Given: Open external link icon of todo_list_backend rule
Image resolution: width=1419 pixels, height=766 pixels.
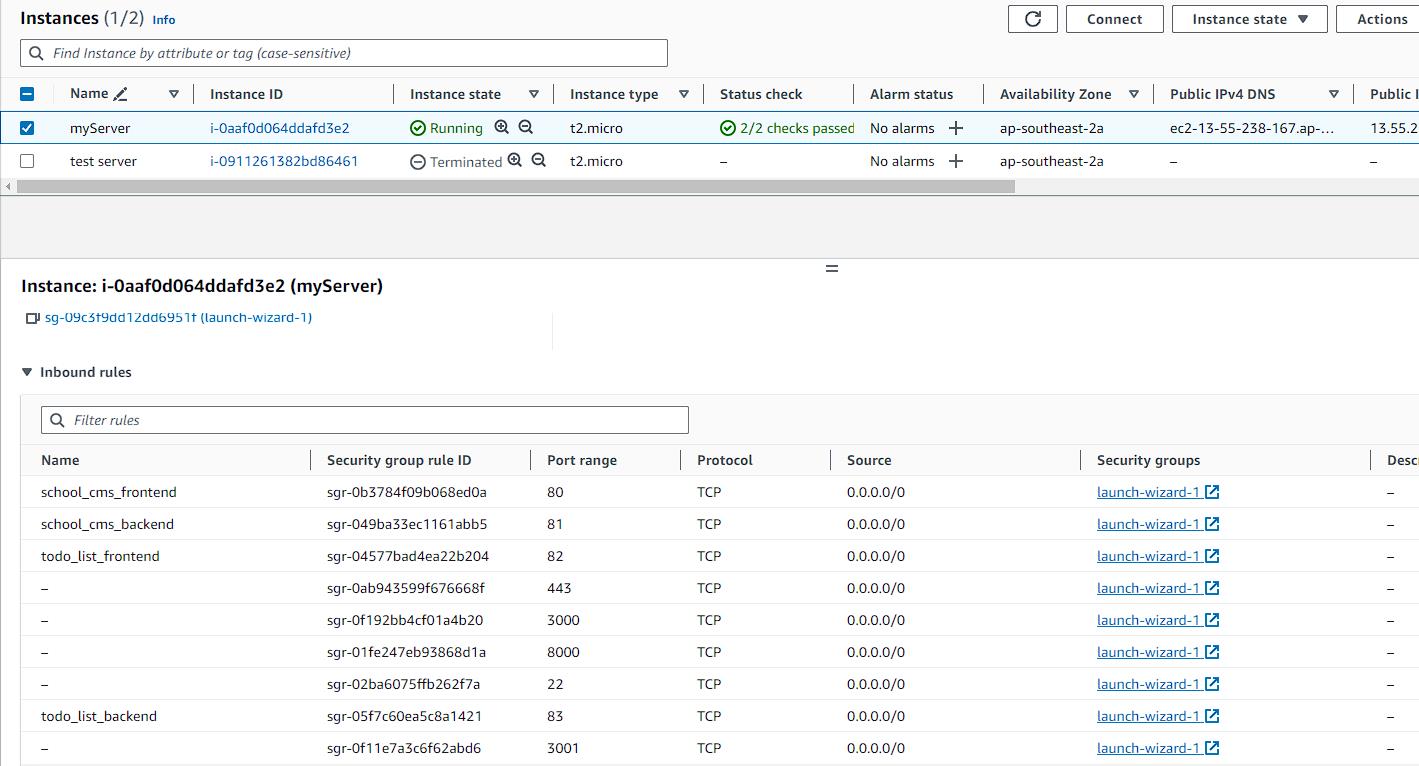Looking at the screenshot, I should [x=1212, y=716].
